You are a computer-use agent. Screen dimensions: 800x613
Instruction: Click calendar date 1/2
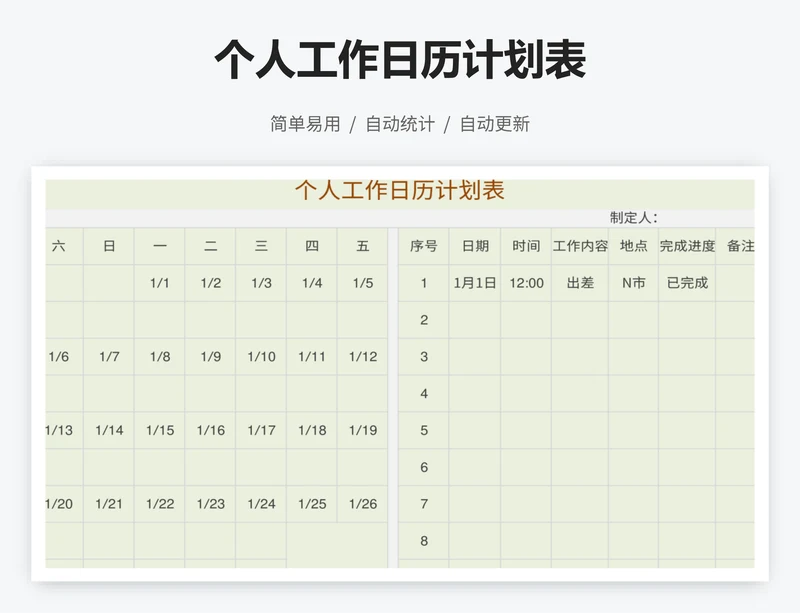tap(211, 283)
